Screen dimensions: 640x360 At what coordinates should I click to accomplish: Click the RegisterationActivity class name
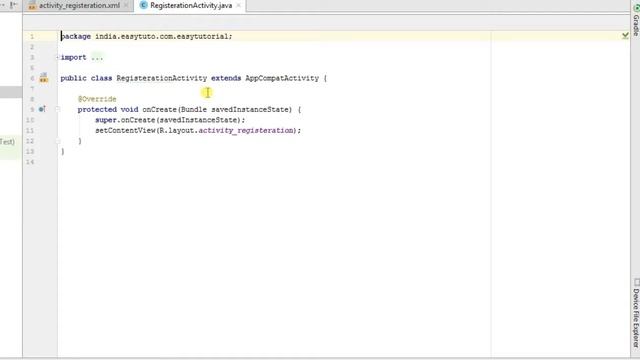(162, 78)
